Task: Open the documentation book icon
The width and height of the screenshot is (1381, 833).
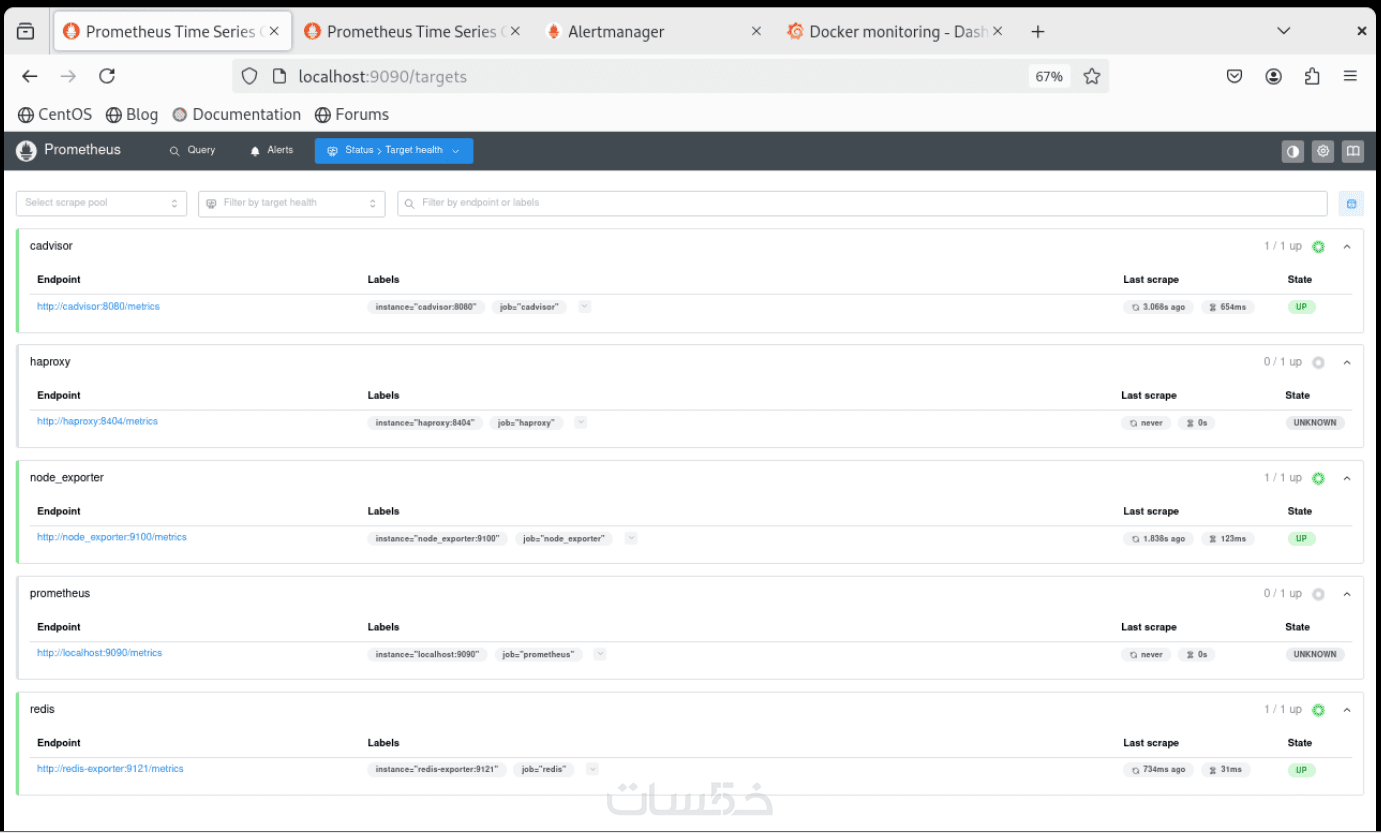Action: (x=1353, y=151)
